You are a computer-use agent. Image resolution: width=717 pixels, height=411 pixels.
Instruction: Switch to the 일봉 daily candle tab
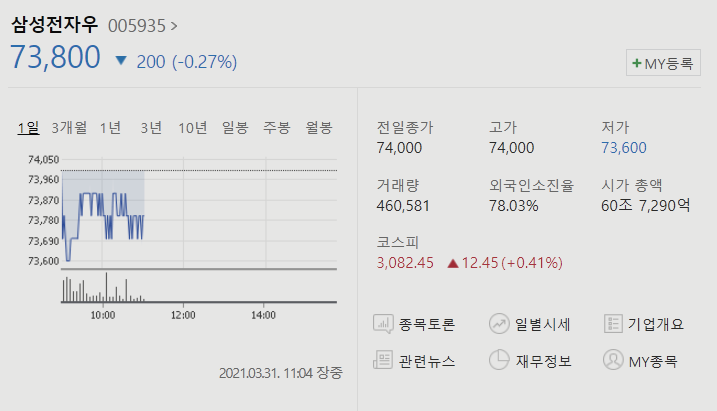235,128
